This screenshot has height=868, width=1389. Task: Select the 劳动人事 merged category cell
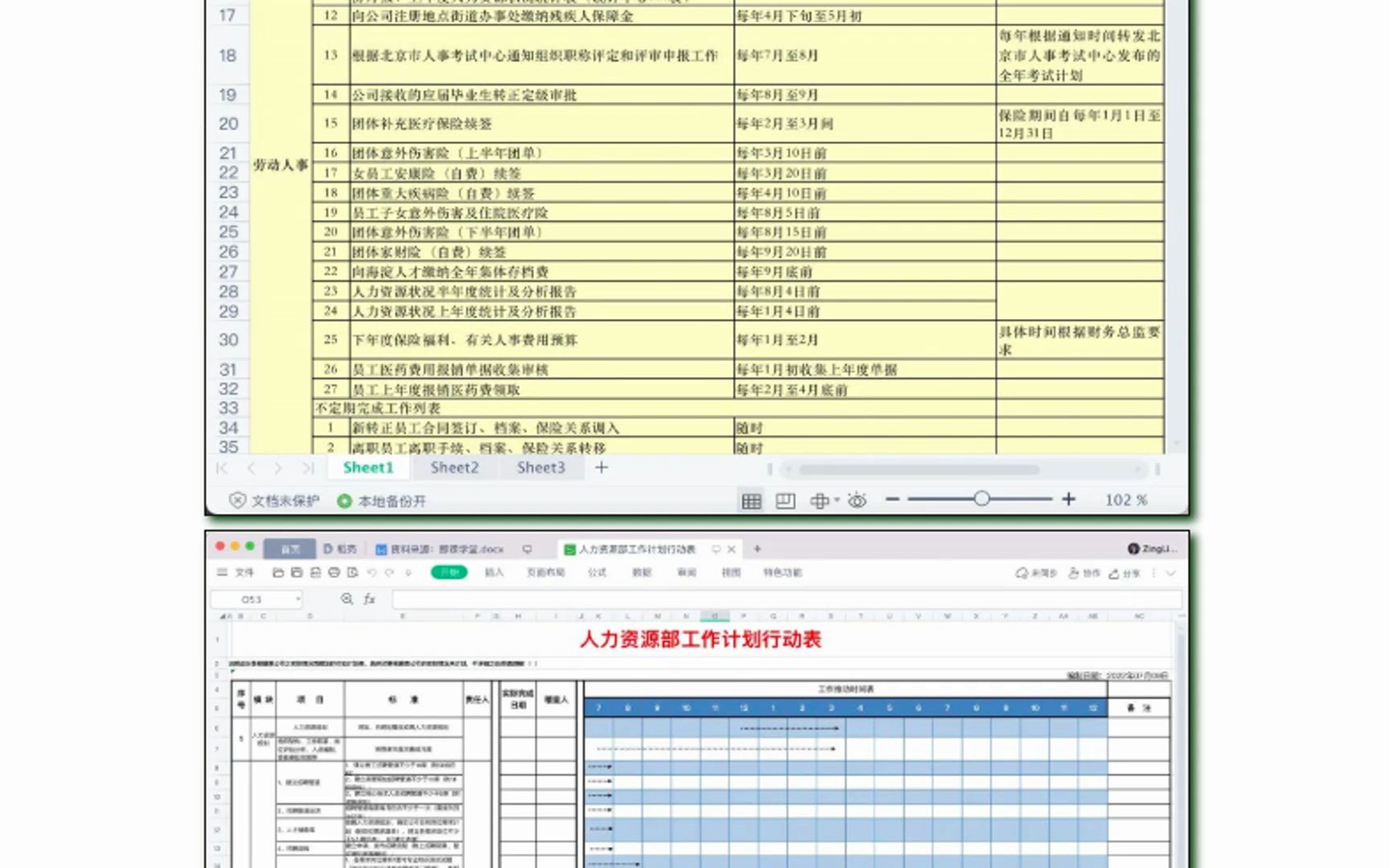tap(281, 165)
